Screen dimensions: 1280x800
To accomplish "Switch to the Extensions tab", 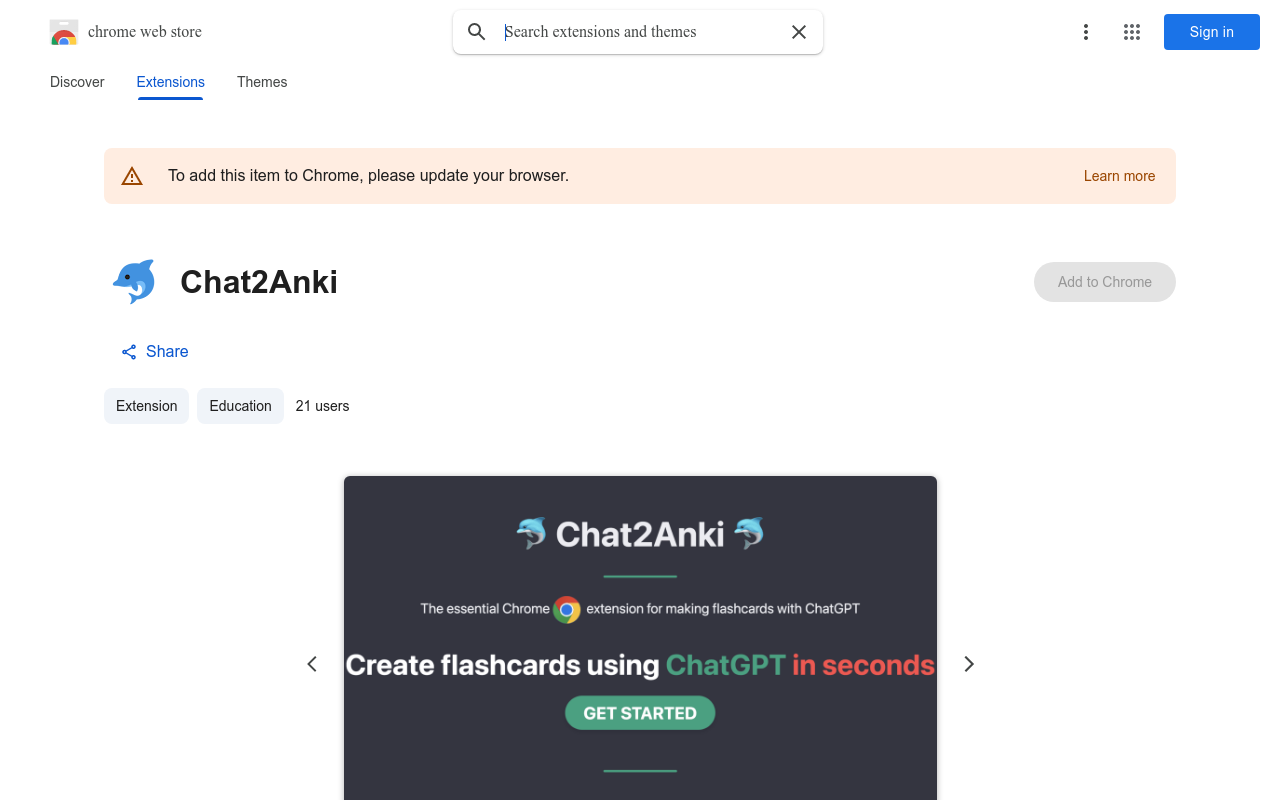I will point(170,82).
